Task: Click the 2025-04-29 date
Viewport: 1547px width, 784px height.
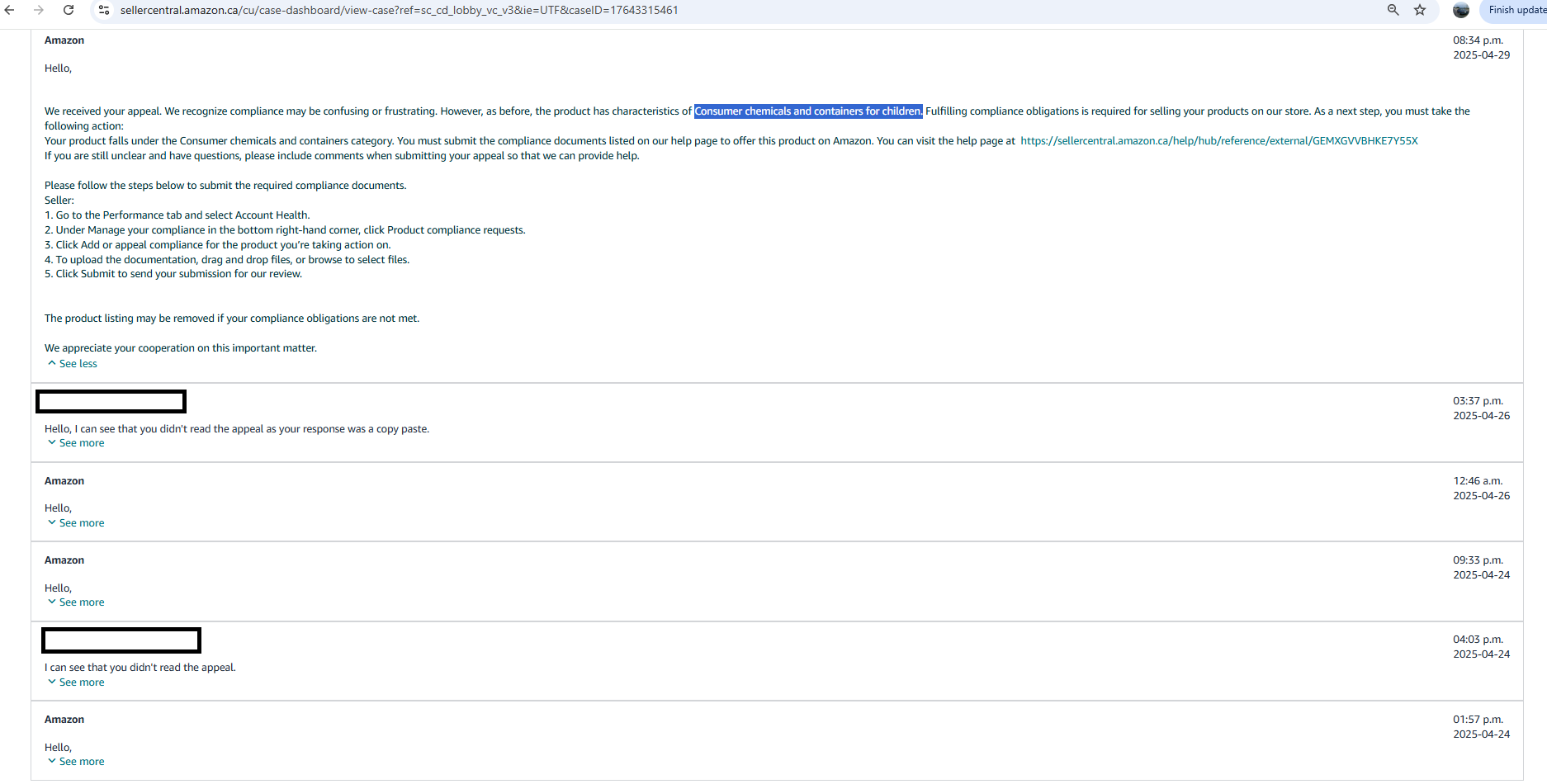Action: (x=1482, y=55)
